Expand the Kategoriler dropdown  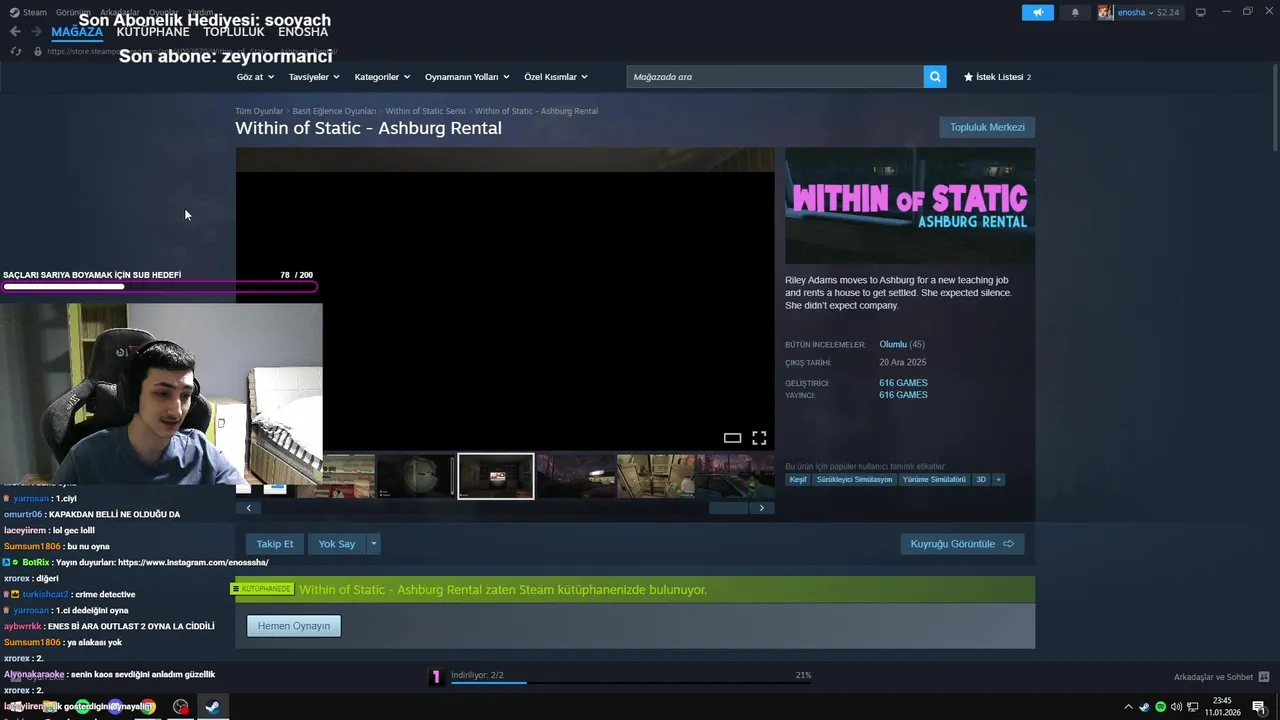(x=383, y=77)
